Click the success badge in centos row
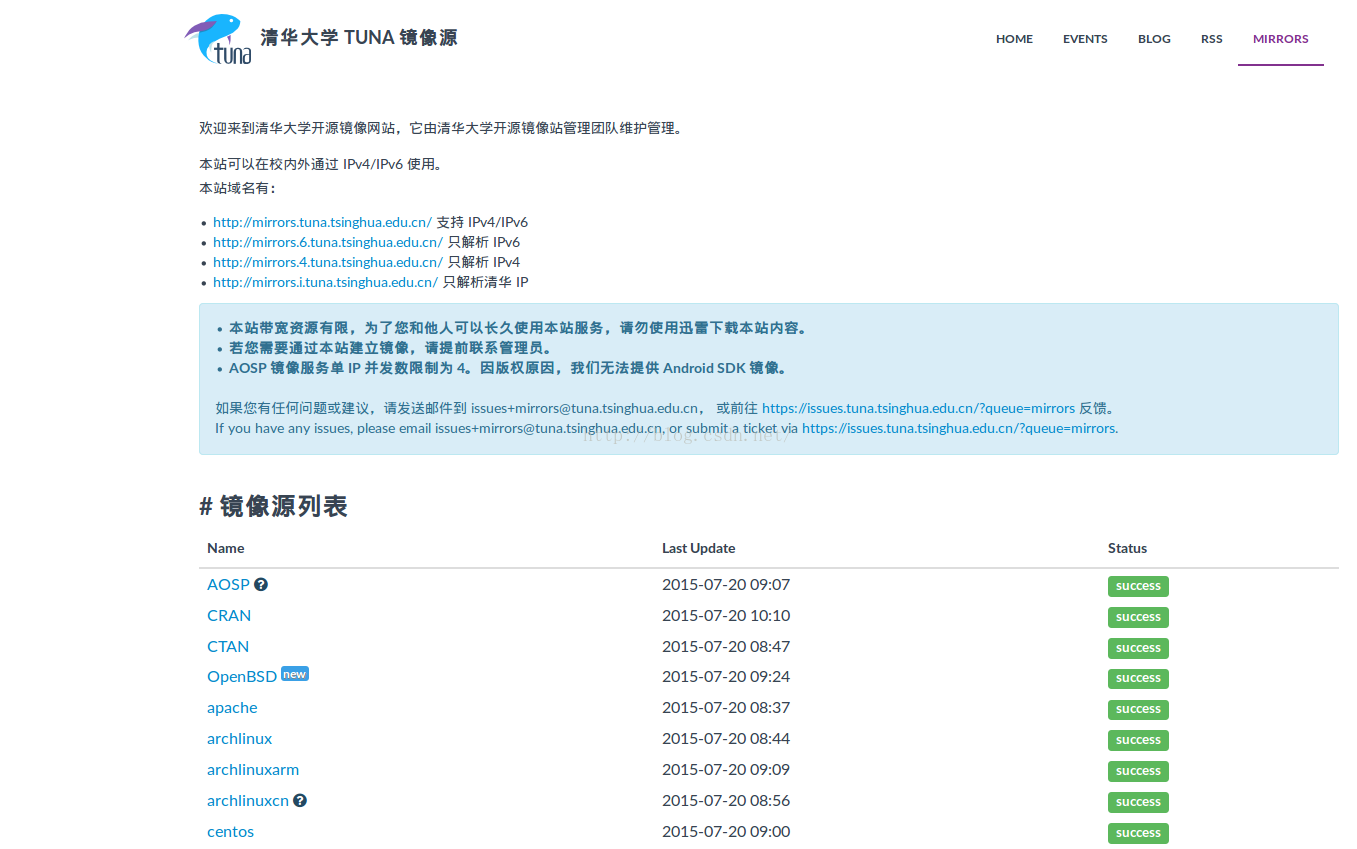 point(1138,833)
